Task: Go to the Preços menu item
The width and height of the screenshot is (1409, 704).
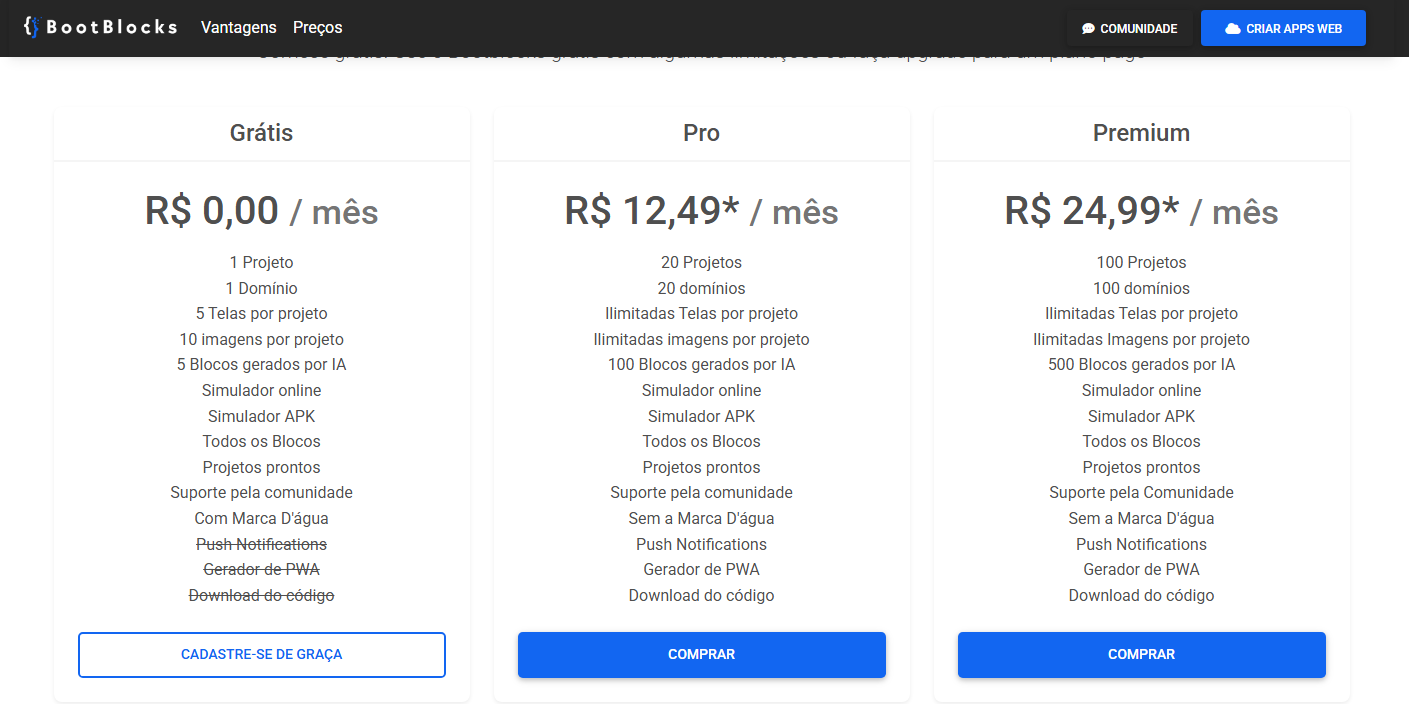Action: (x=317, y=28)
